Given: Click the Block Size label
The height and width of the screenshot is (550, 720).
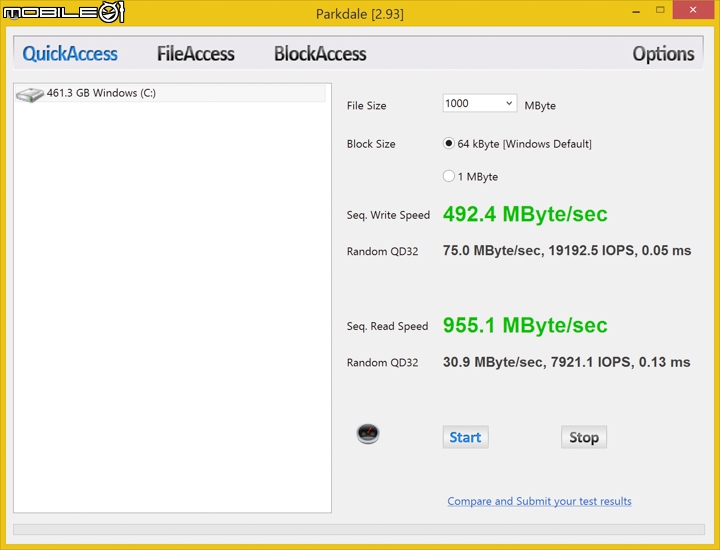Looking at the screenshot, I should coord(371,144).
